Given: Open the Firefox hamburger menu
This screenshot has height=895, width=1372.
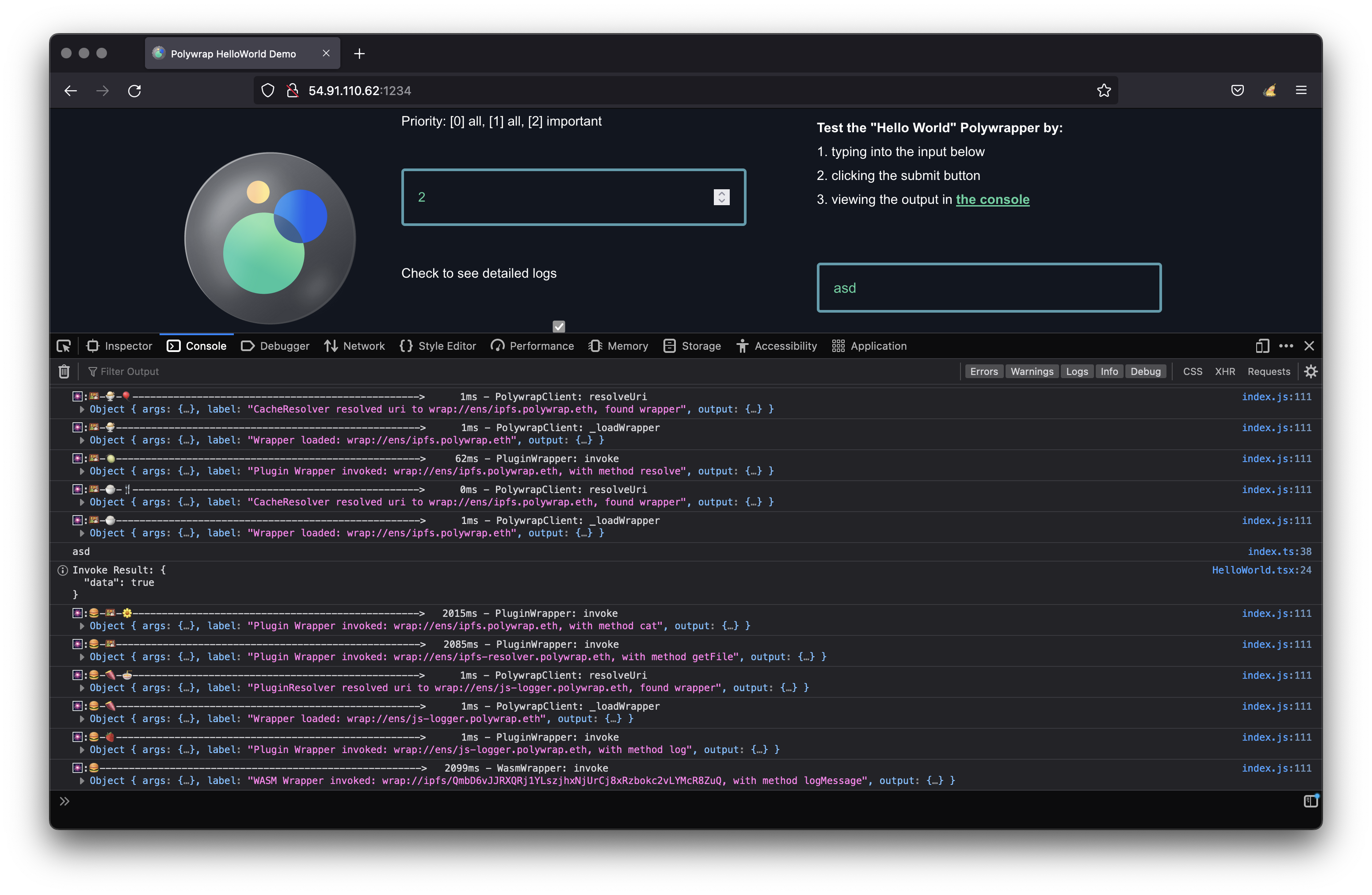Looking at the screenshot, I should (x=1300, y=91).
